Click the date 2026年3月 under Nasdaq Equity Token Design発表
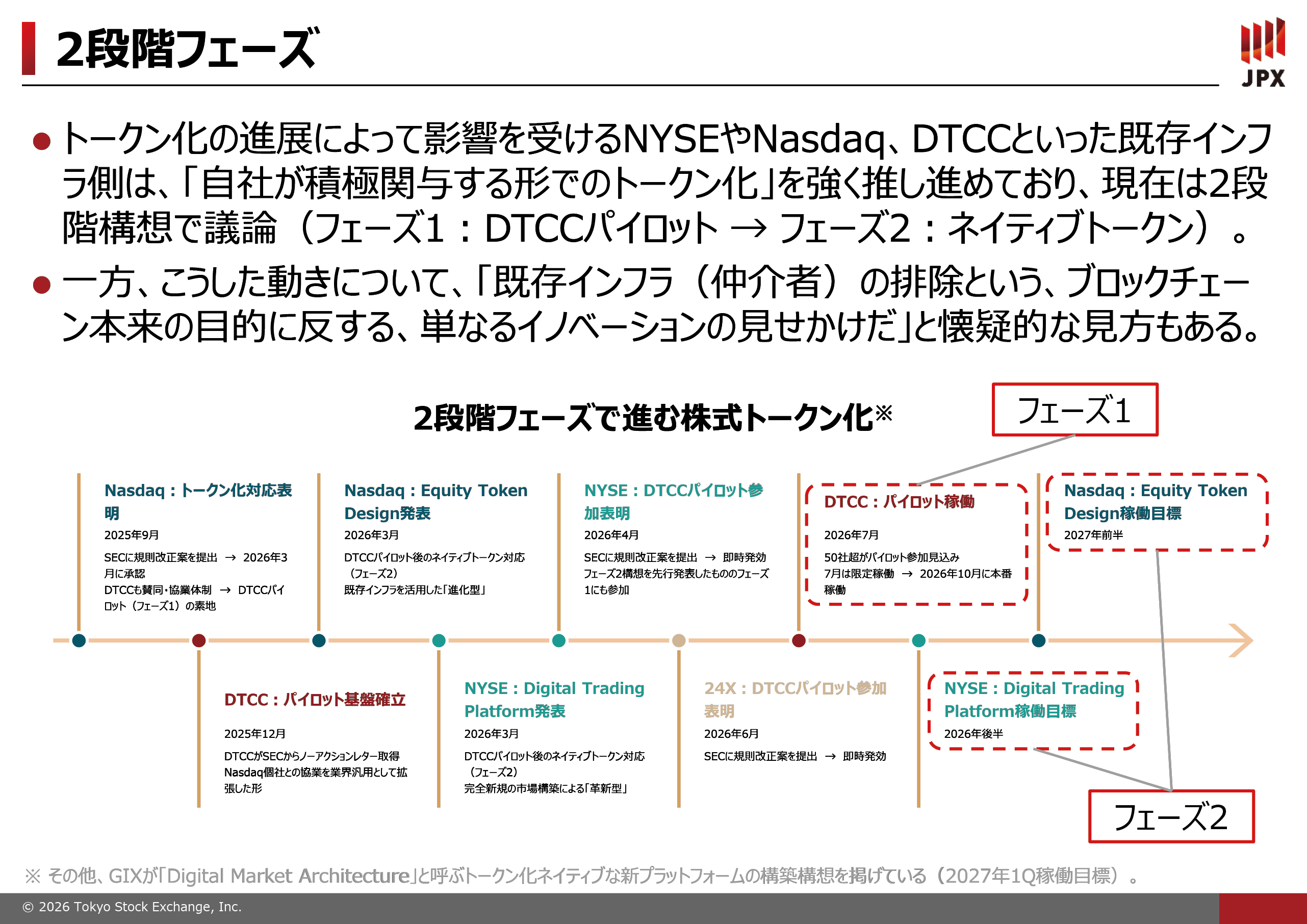 pyautogui.click(x=371, y=535)
